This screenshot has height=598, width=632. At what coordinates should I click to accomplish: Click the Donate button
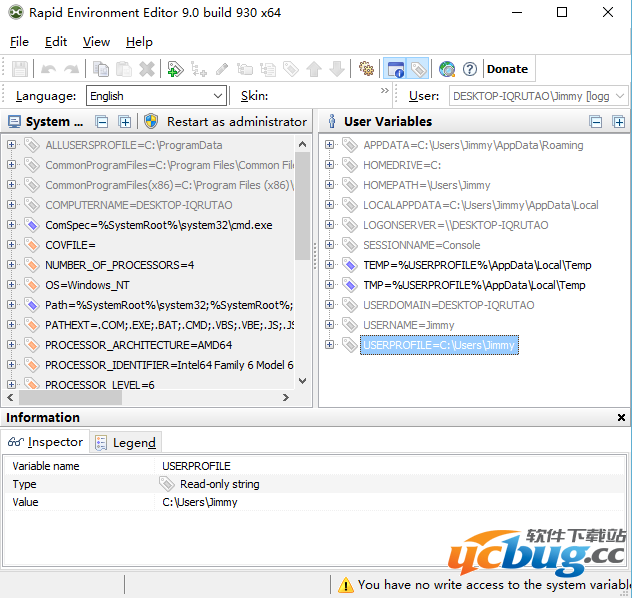[x=507, y=69]
